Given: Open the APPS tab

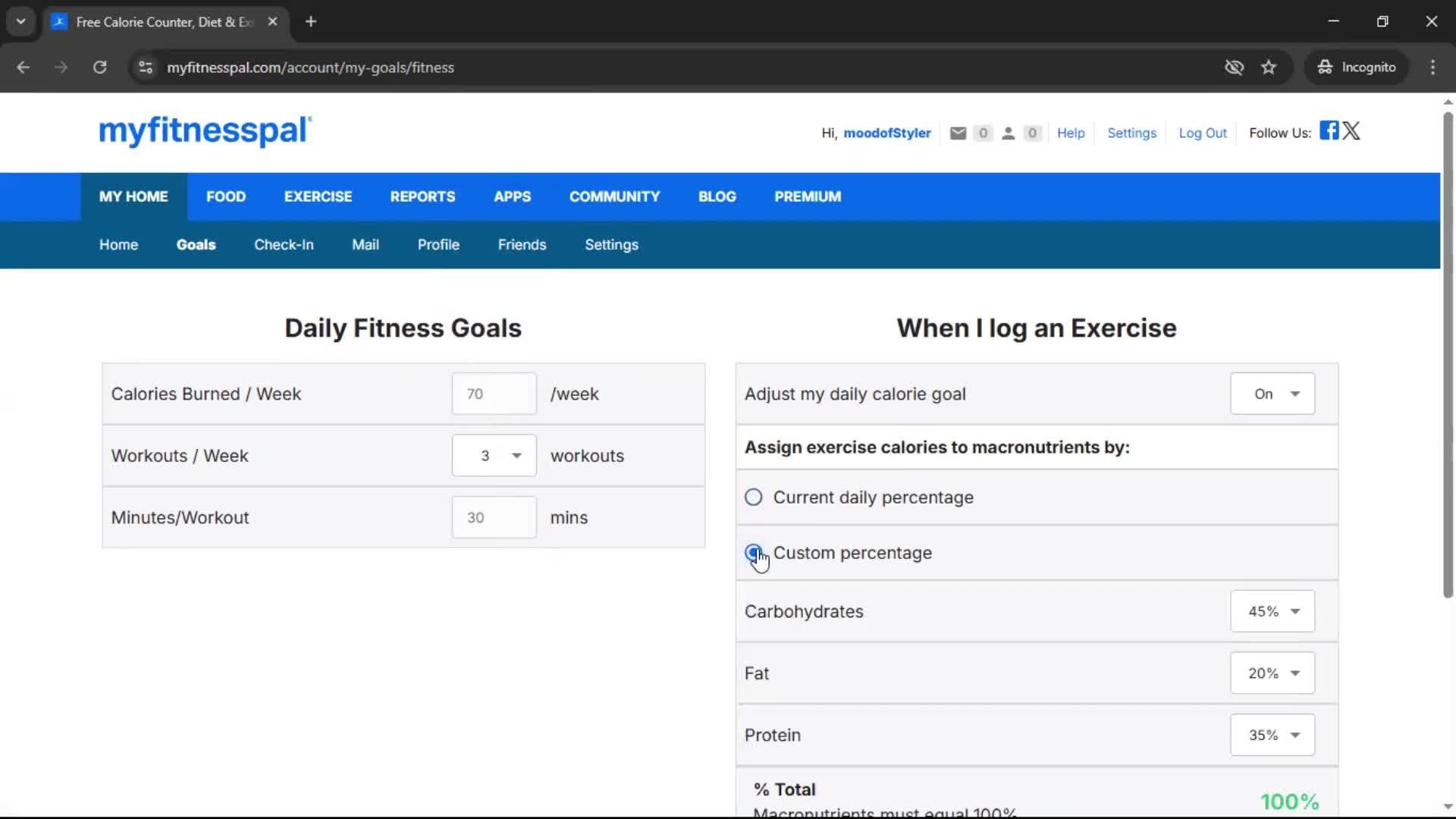Looking at the screenshot, I should [512, 196].
